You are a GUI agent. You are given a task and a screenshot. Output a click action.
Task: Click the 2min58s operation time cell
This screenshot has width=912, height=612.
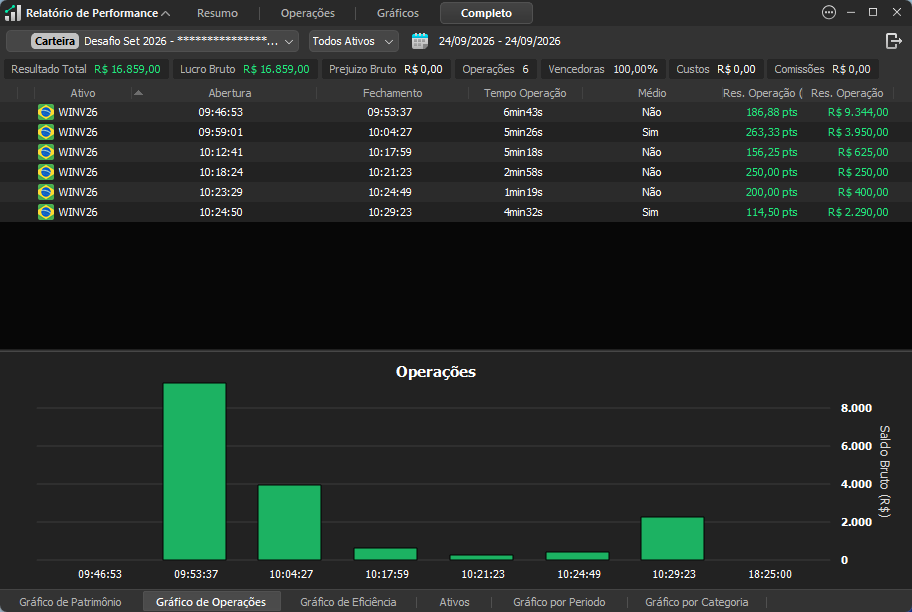[523, 172]
